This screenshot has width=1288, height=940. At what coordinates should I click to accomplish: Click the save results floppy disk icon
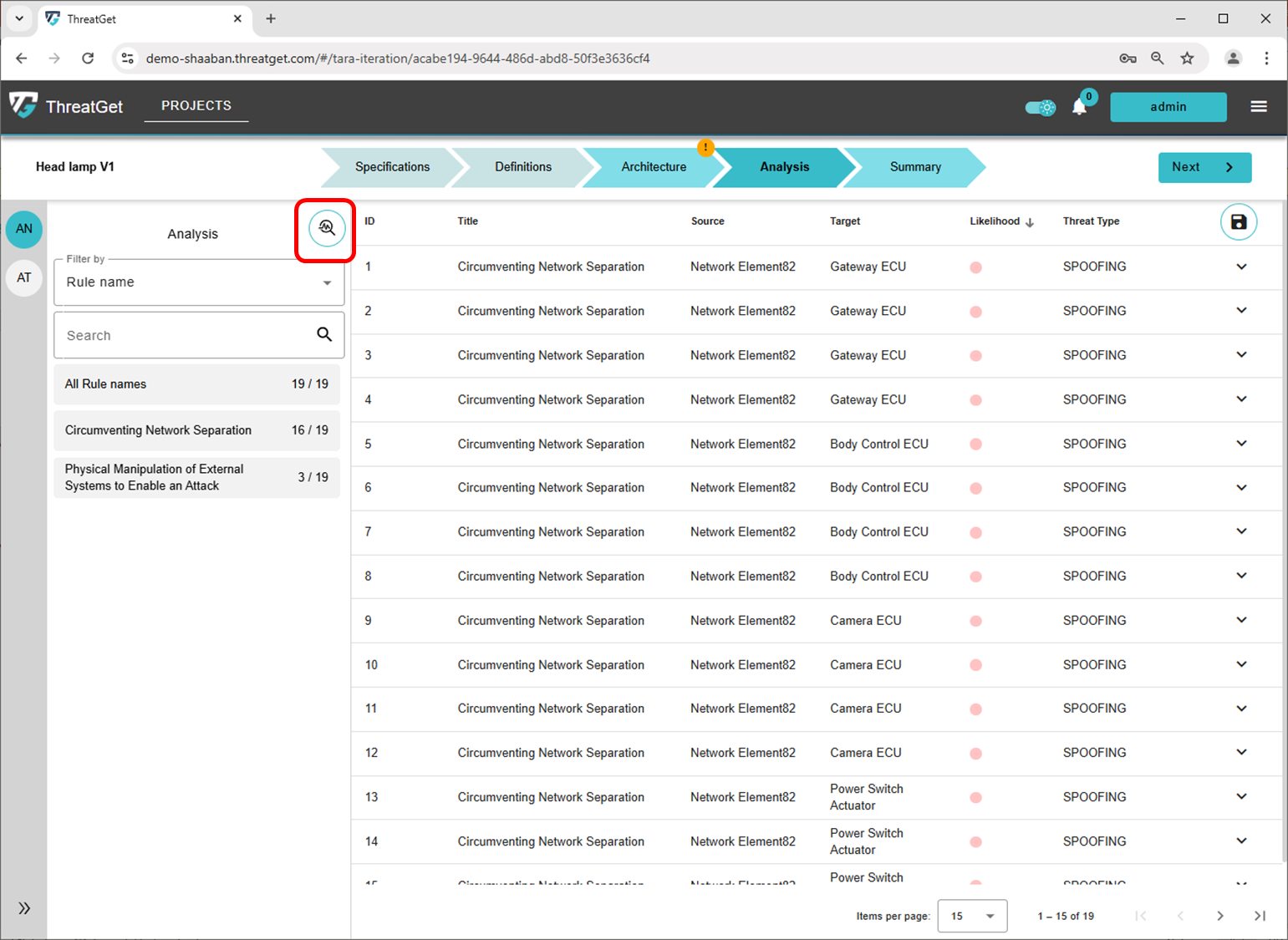tap(1238, 222)
